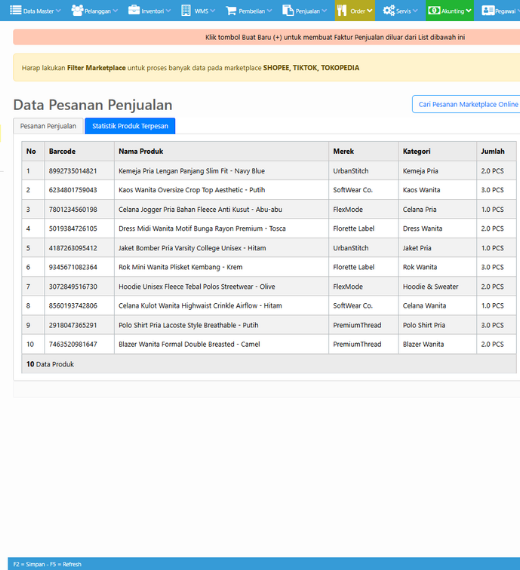Click the Pembelian shopping cart icon
The width and height of the screenshot is (520, 570).
[x=231, y=11]
